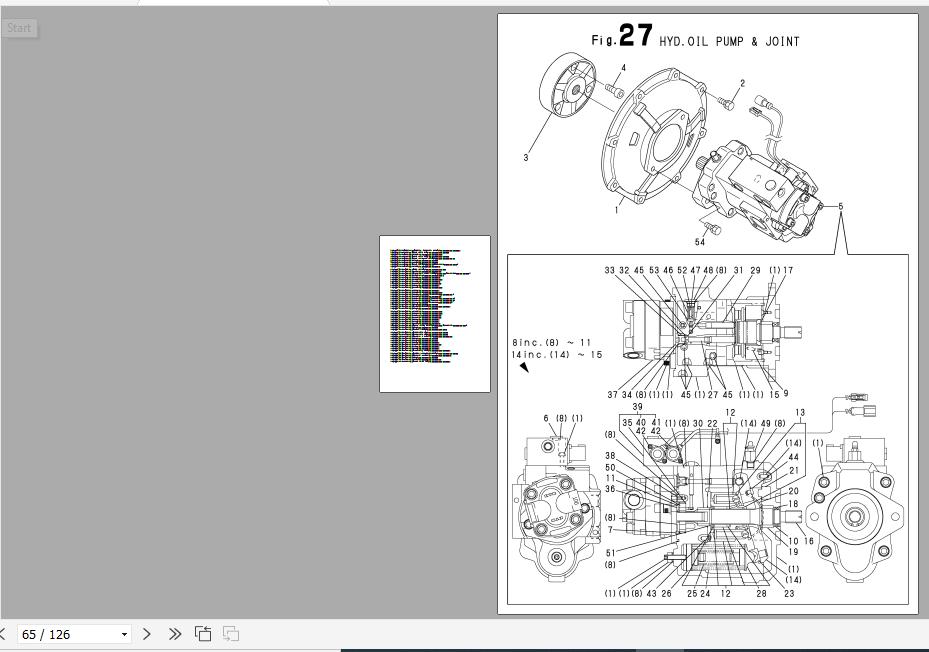
Task: Click part number 2 bolt label
Action: 742,84
